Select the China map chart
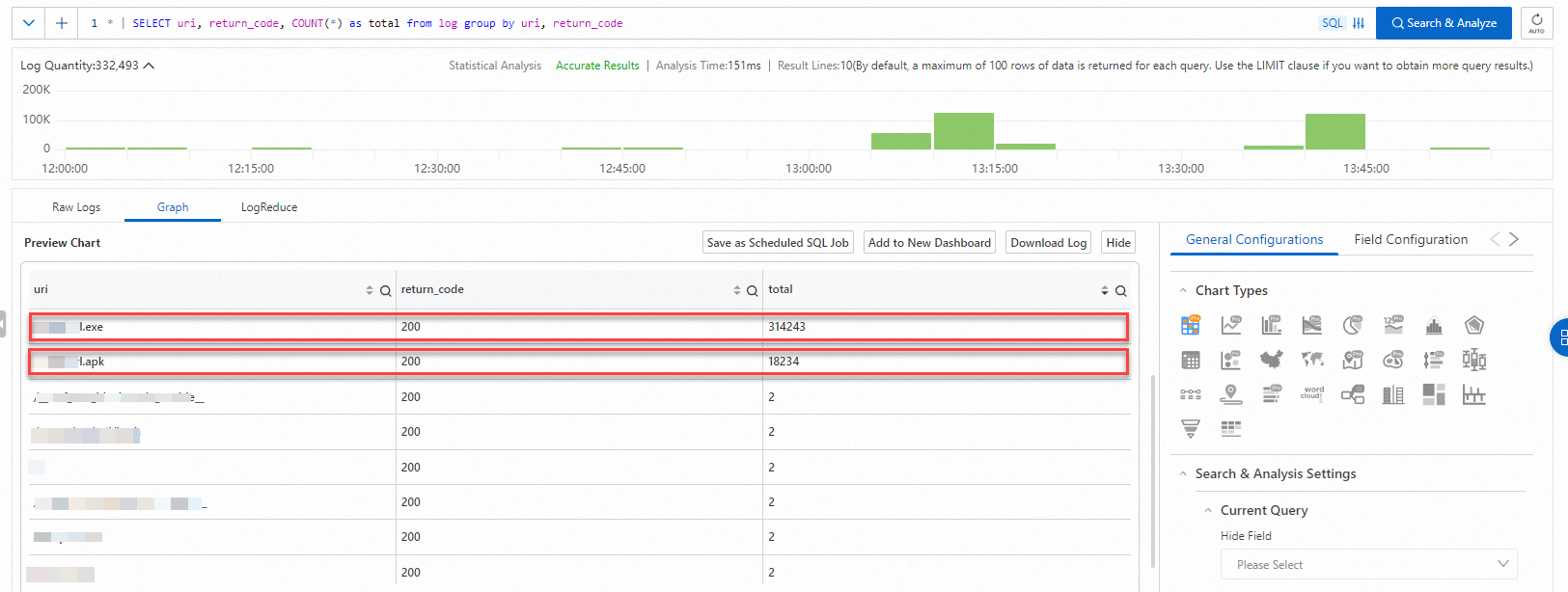The height and width of the screenshot is (592, 1568). 1272,360
